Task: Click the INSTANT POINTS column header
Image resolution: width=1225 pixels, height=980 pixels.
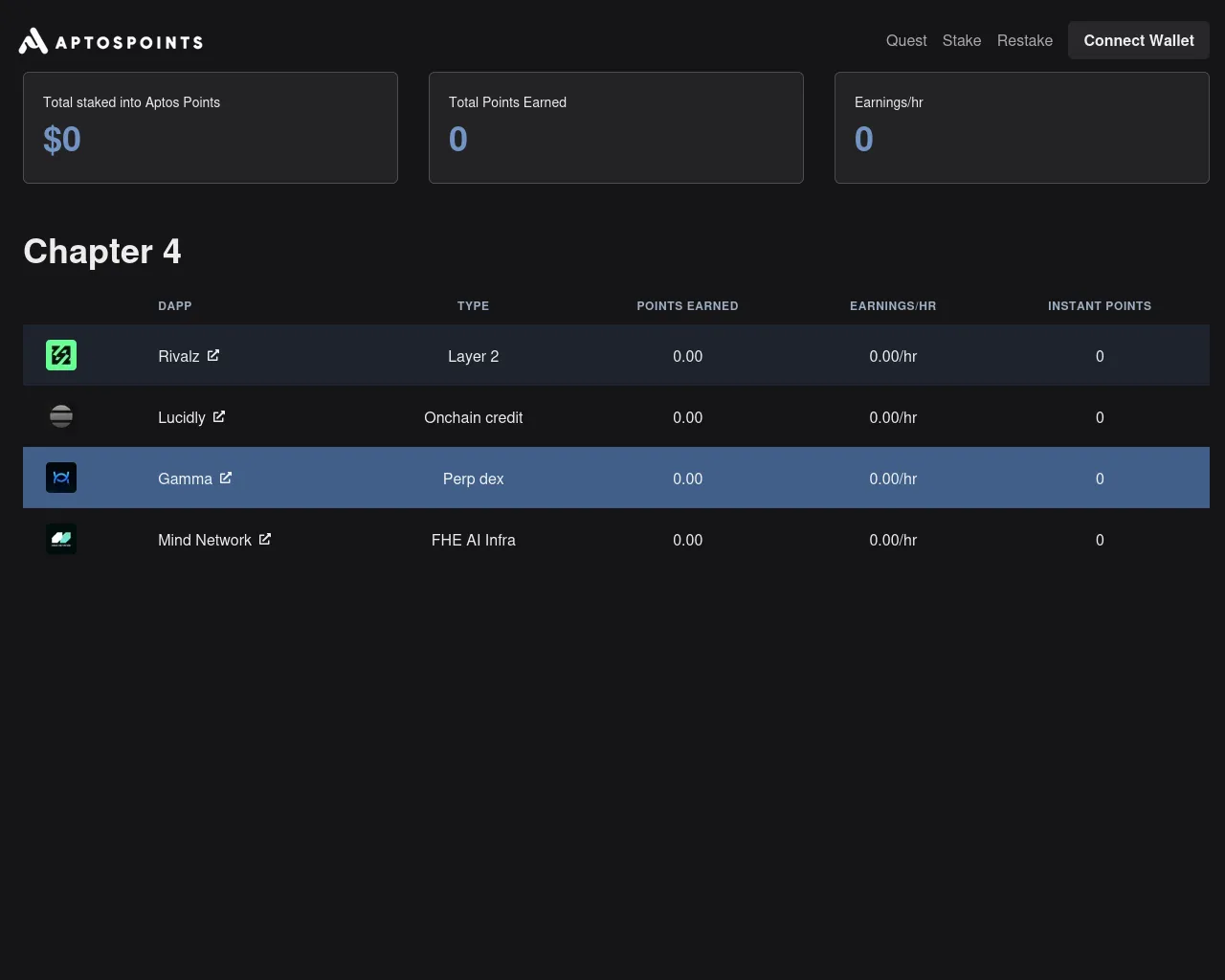Action: [1100, 306]
